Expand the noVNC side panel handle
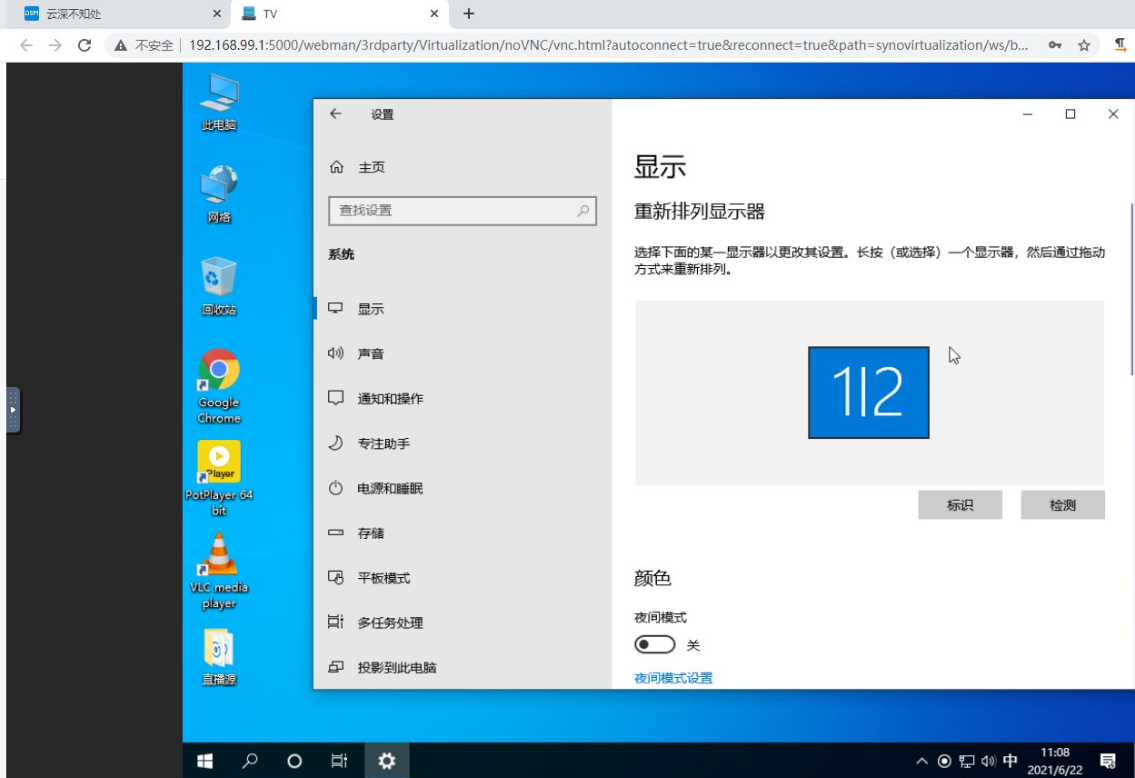The width and height of the screenshot is (1135, 778). point(11,408)
